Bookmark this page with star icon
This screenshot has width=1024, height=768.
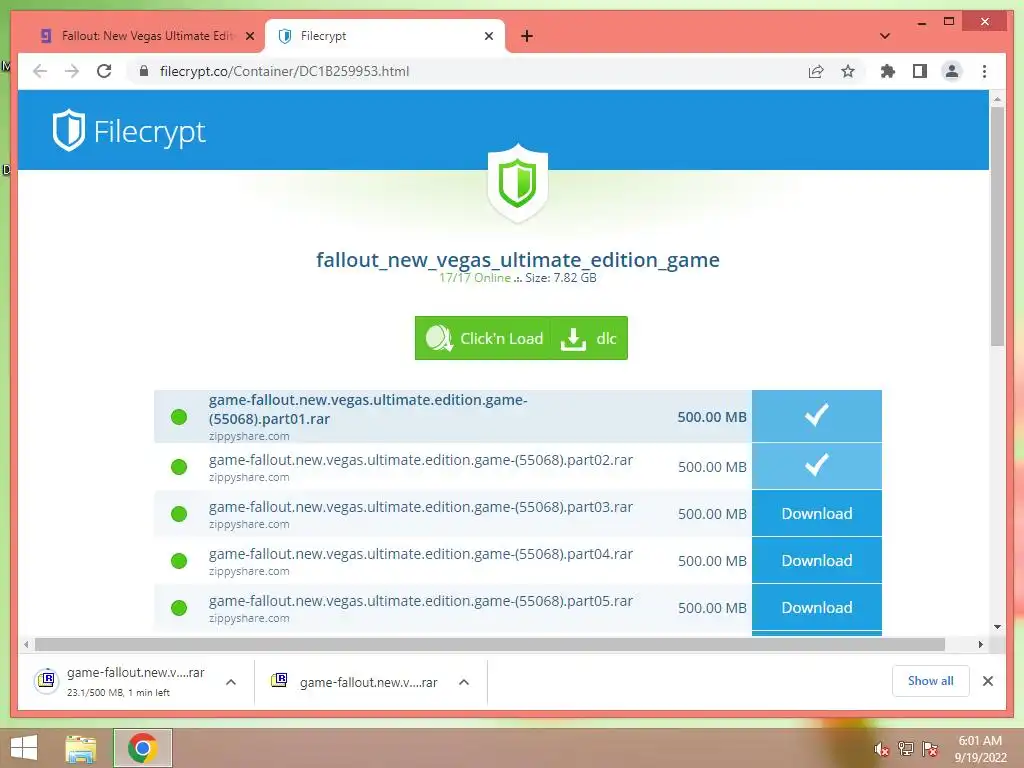[848, 71]
